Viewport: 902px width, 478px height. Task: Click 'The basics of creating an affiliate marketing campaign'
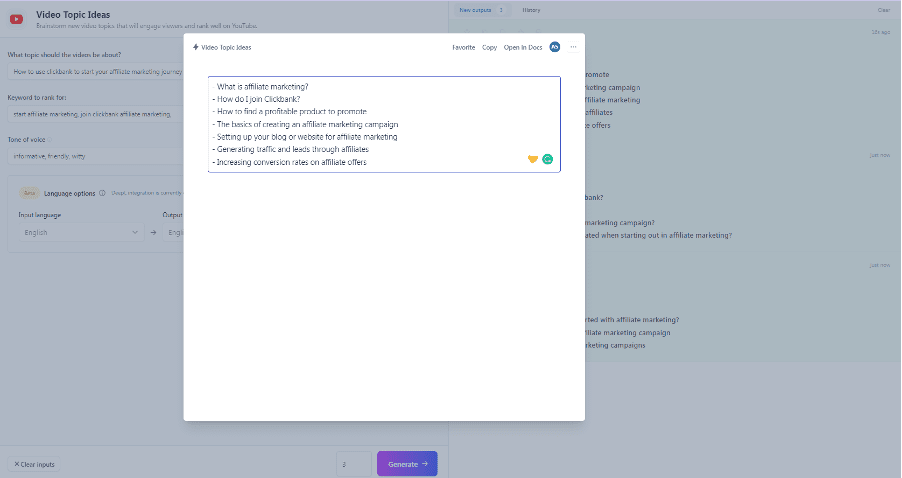(305, 124)
